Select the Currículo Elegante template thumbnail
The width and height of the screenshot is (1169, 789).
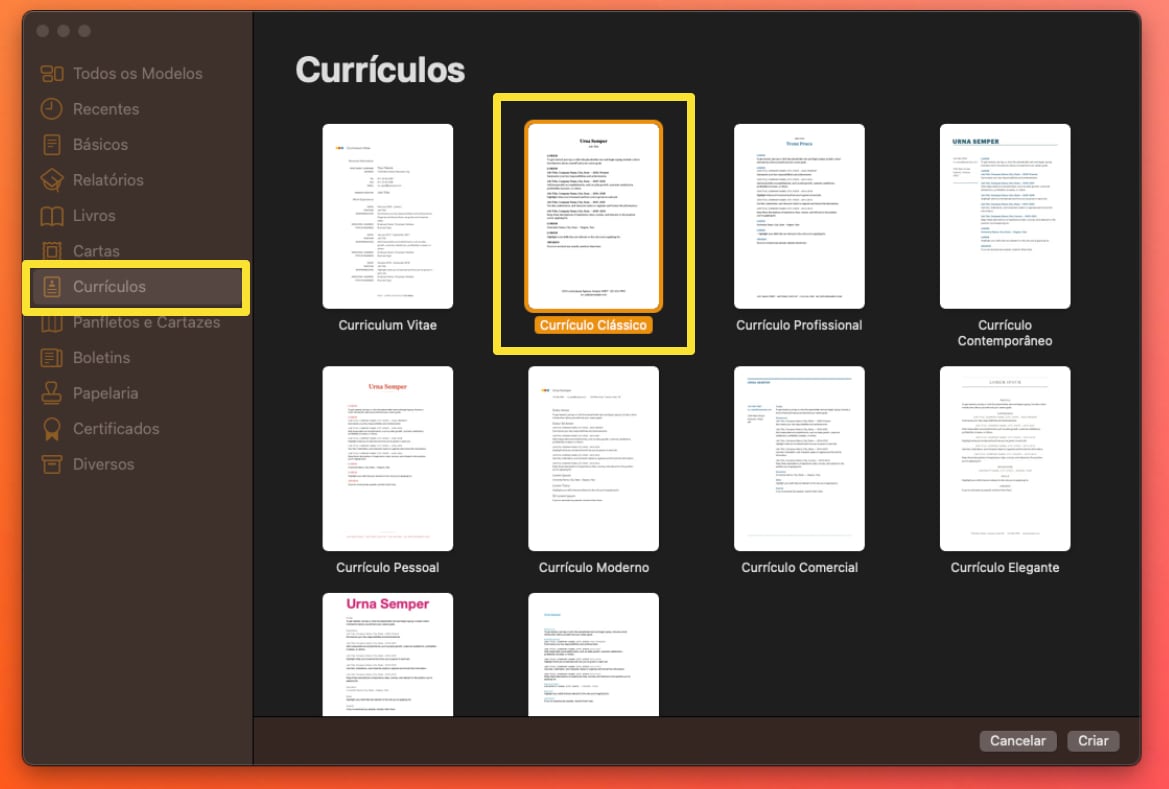pyautogui.click(x=1005, y=458)
